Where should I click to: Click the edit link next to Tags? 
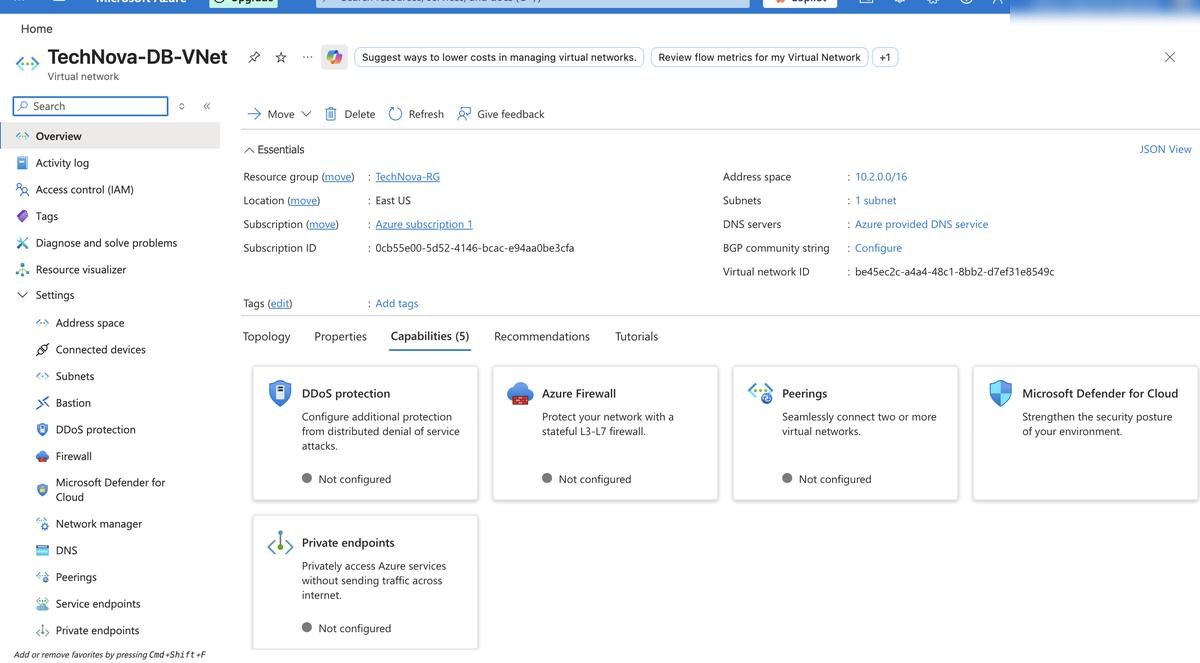280,303
